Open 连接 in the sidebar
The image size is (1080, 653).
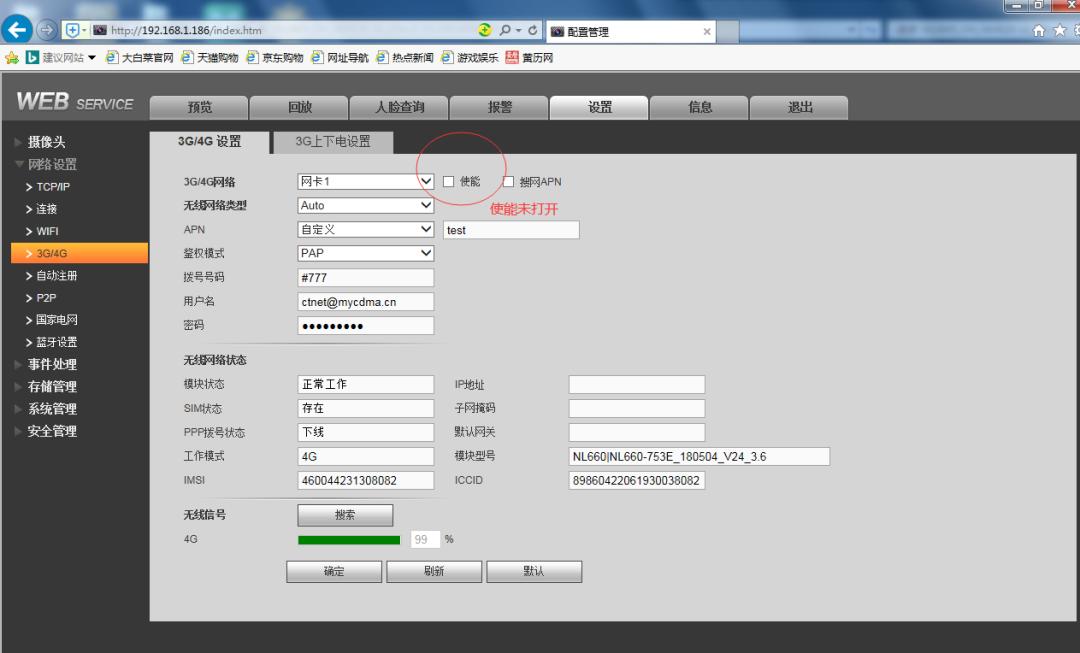[46, 209]
